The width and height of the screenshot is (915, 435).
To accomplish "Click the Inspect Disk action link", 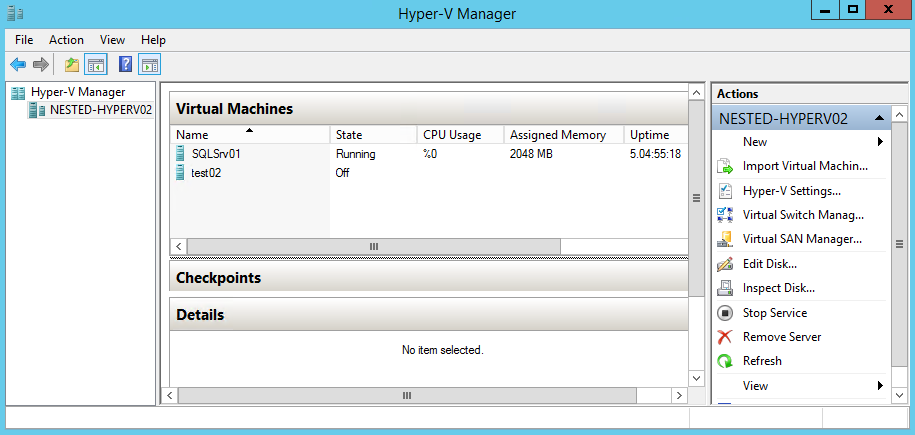I will pyautogui.click(x=778, y=288).
